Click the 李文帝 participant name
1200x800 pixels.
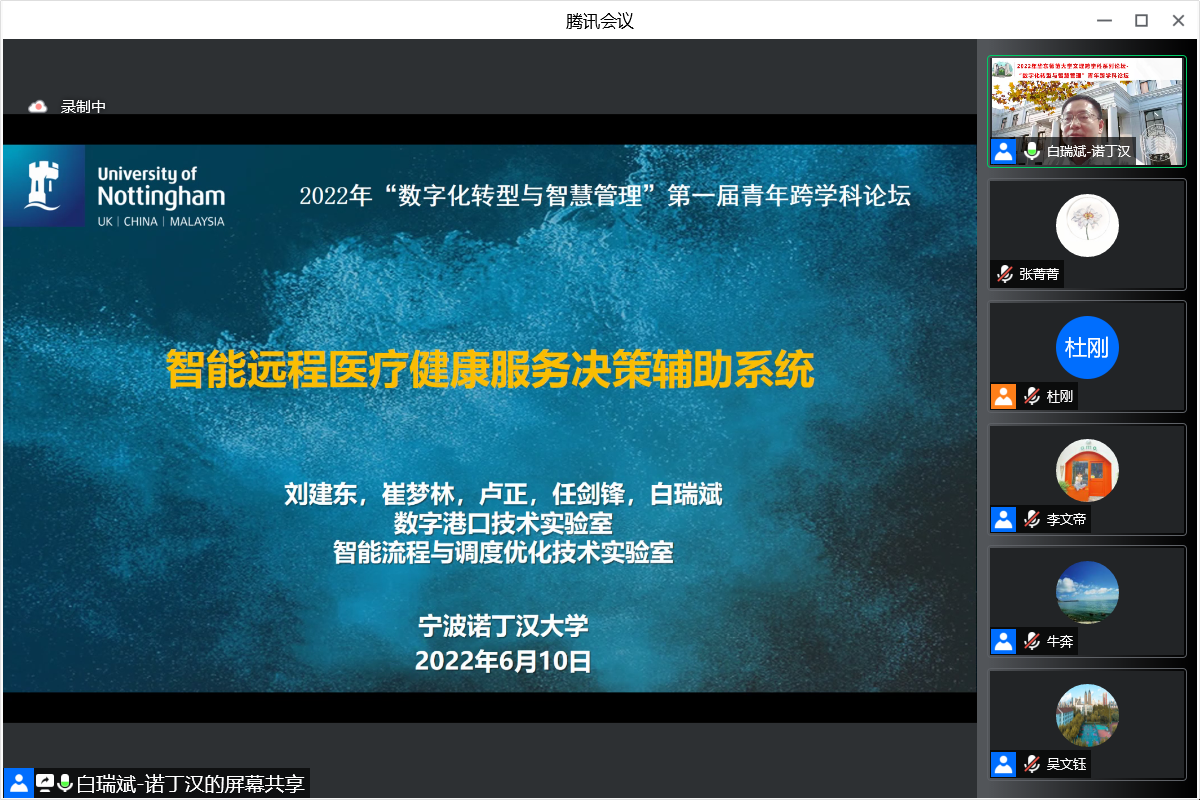pyautogui.click(x=1066, y=519)
